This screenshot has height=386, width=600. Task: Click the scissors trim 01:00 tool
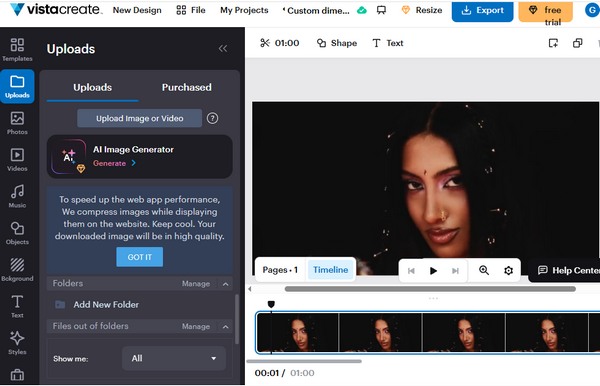coord(279,43)
